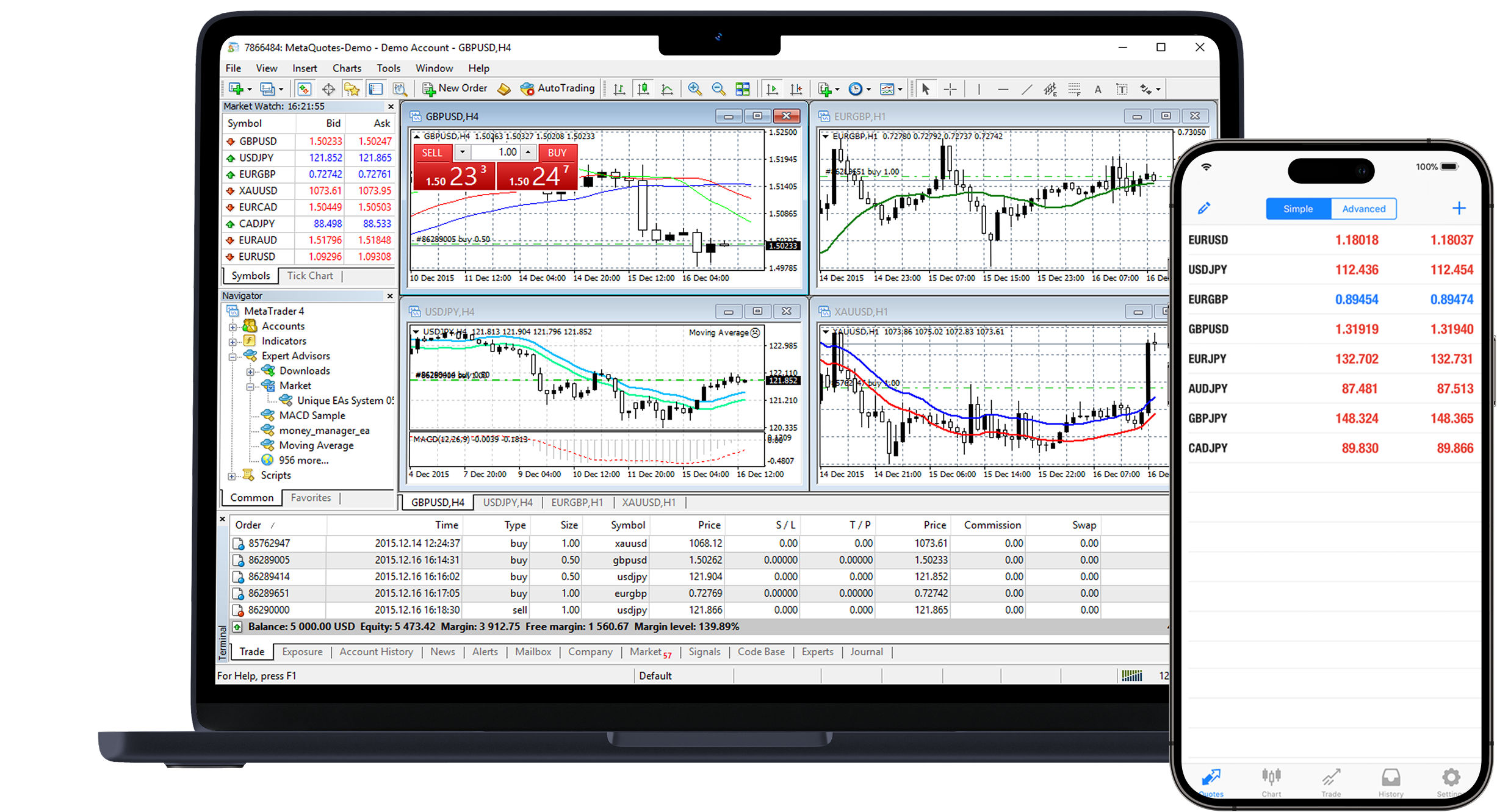Open the New Order dialog
This screenshot has width=1497, height=812.
point(455,88)
